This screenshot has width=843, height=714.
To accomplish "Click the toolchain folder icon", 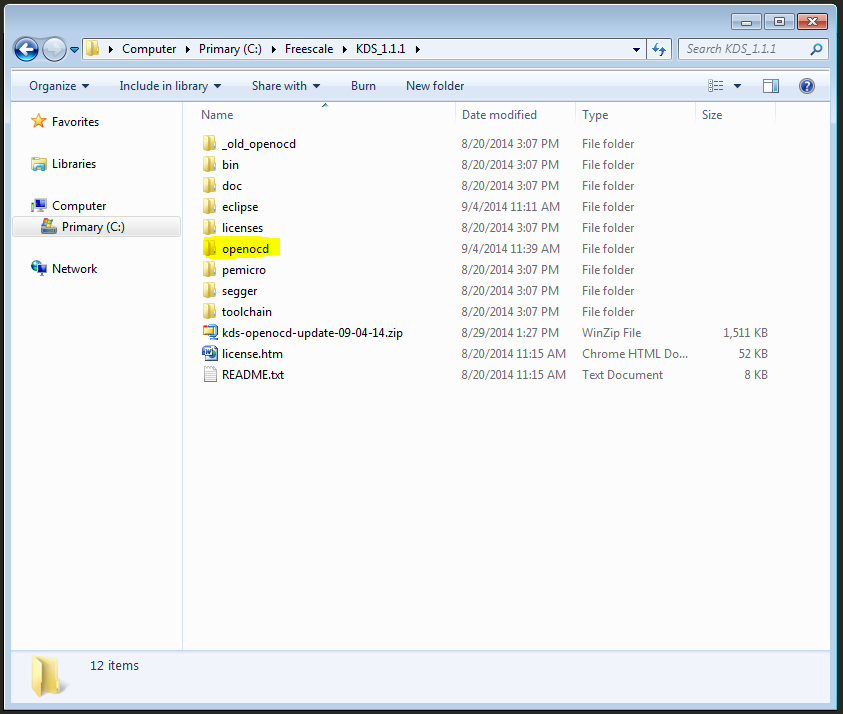I will pyautogui.click(x=210, y=311).
